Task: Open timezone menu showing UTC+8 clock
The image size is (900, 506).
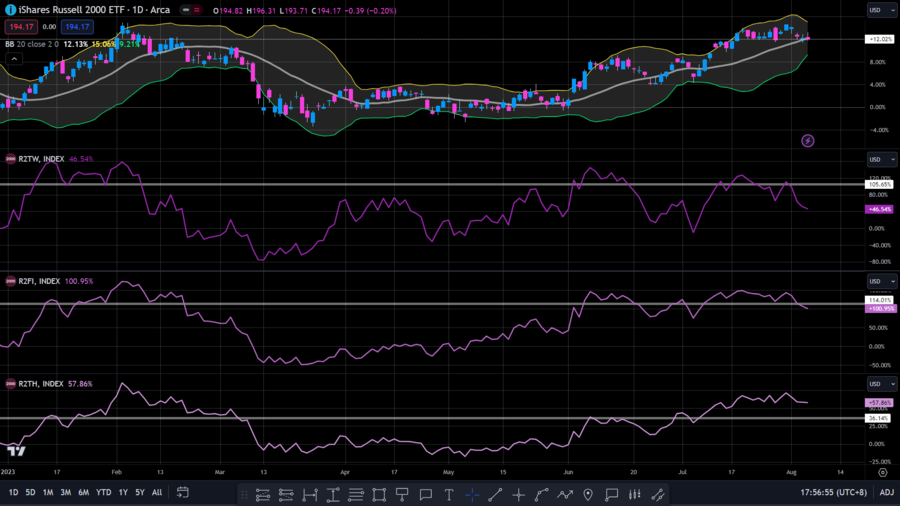Action: pos(833,492)
